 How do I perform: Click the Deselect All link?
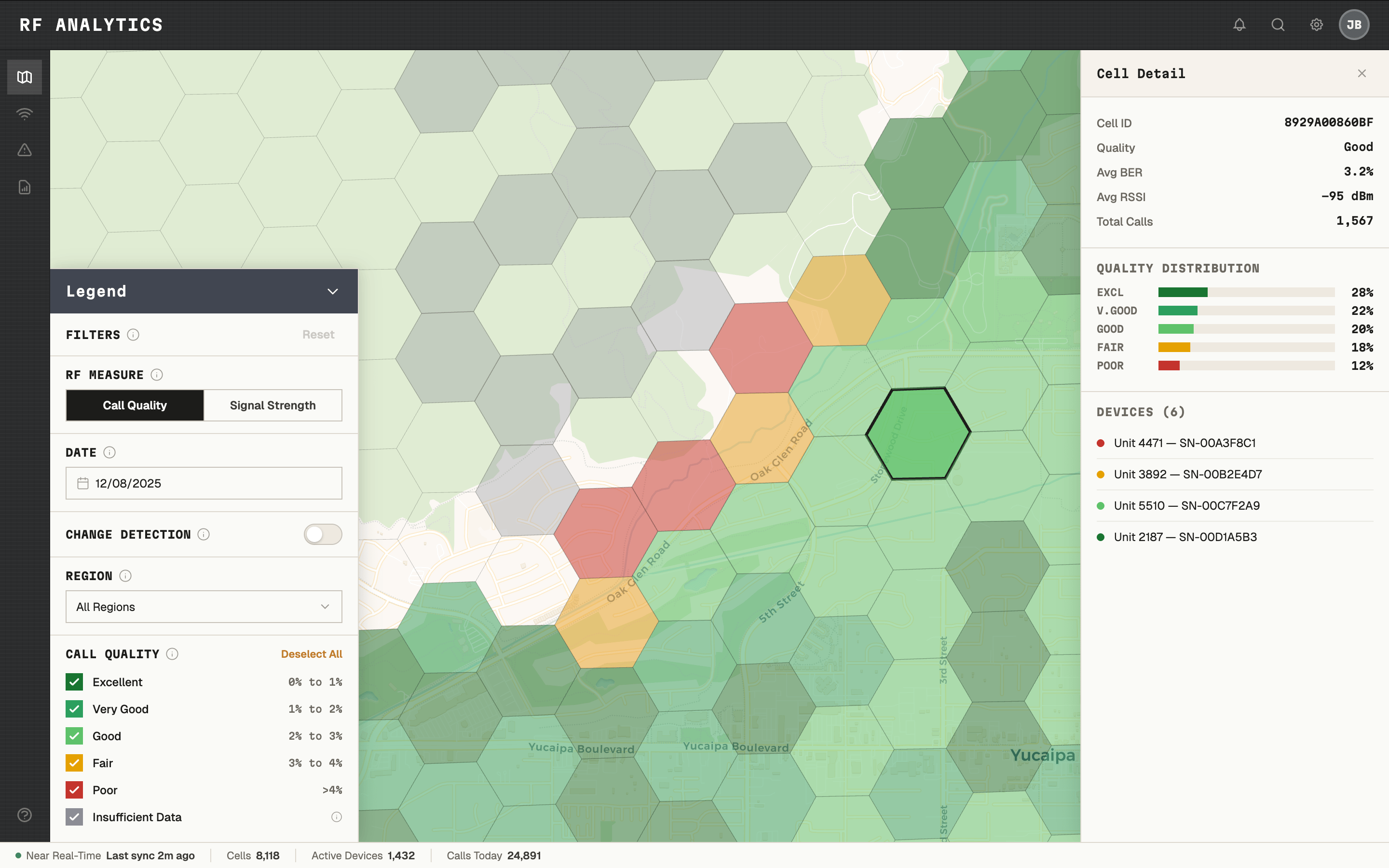(x=311, y=654)
